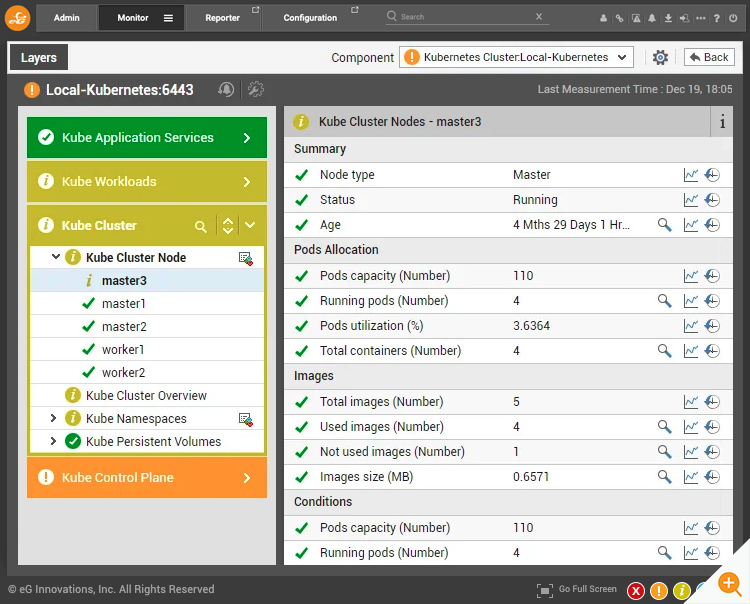Click the power logout icon
This screenshot has height=604, width=750.
(733, 18)
